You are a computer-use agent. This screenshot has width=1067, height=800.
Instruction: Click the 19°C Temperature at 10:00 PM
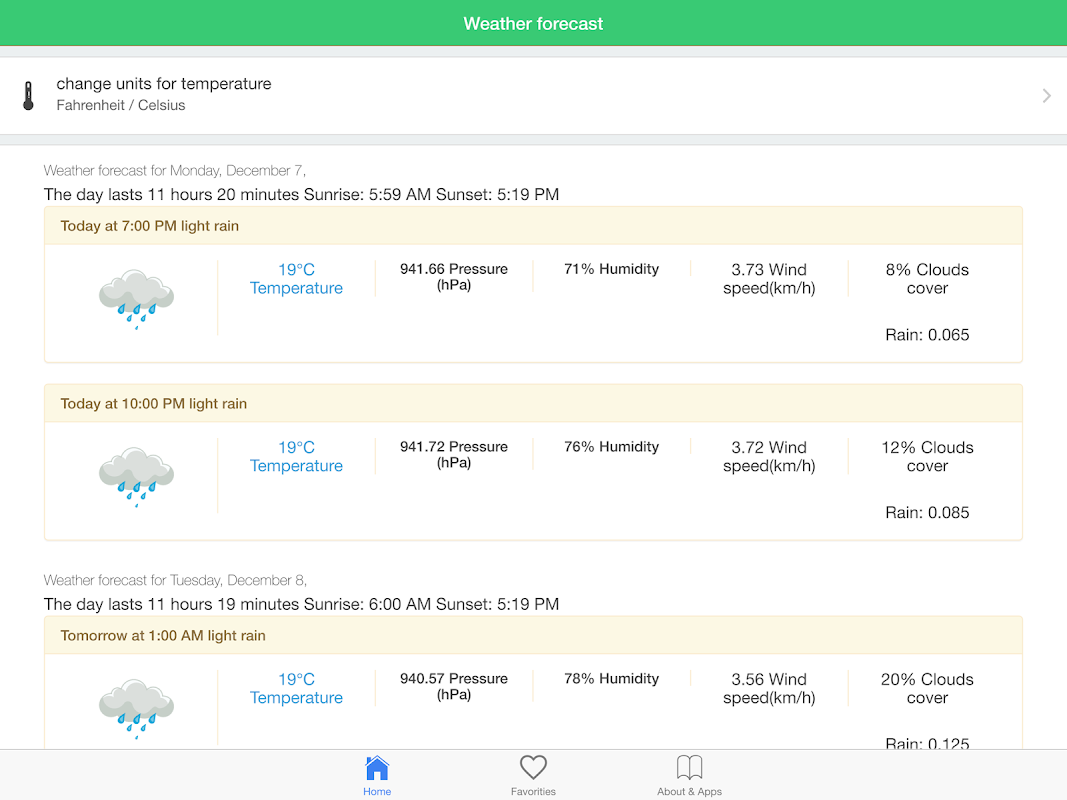click(x=296, y=457)
